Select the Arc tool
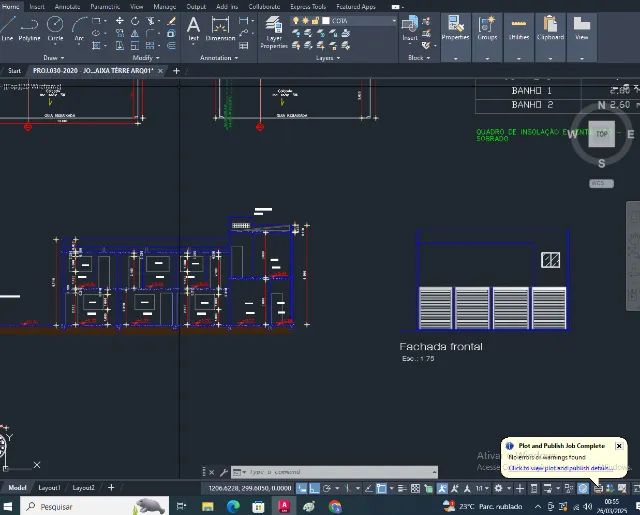 [78, 27]
